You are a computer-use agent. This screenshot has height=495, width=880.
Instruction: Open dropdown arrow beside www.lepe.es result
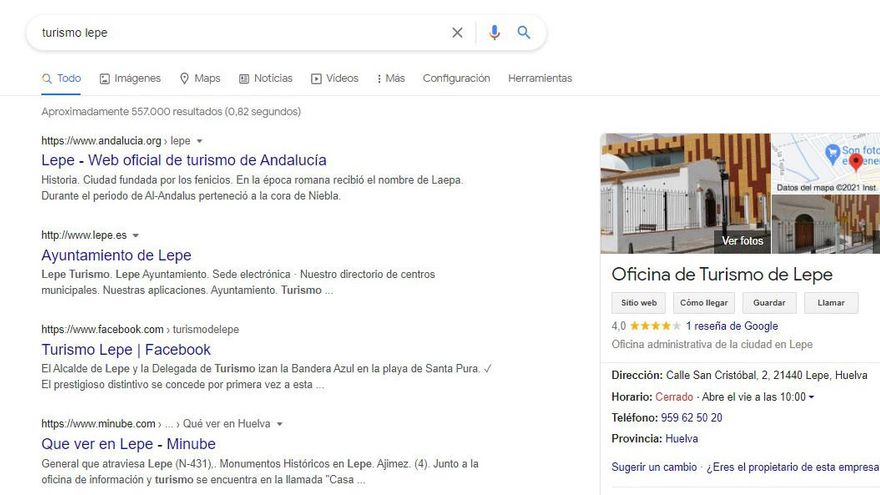coord(135,235)
